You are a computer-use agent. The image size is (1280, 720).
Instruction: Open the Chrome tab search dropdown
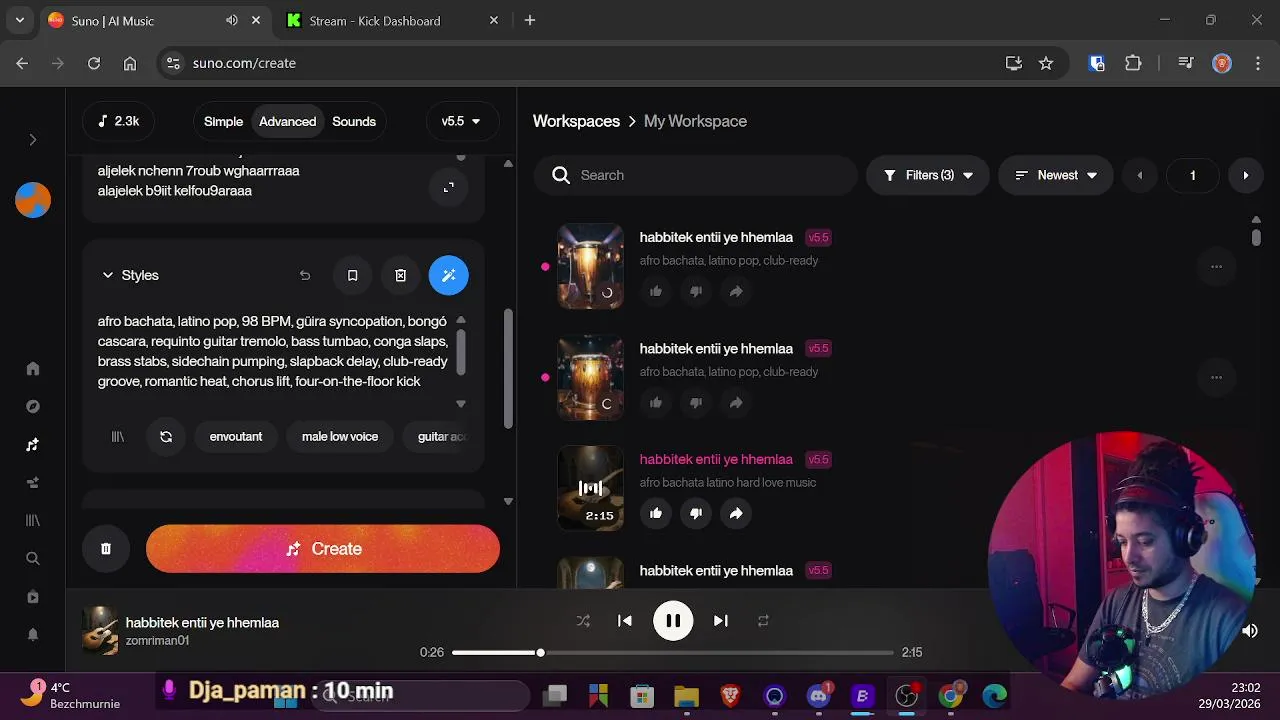click(x=20, y=20)
